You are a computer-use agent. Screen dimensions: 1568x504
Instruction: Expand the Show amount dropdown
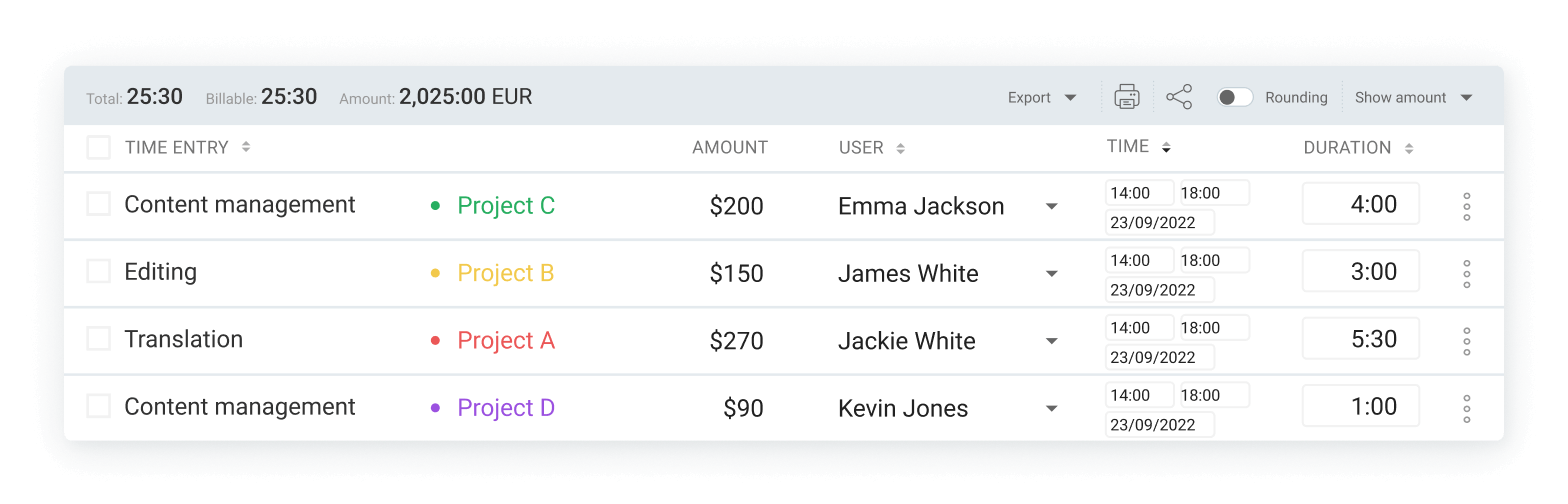click(x=1413, y=97)
